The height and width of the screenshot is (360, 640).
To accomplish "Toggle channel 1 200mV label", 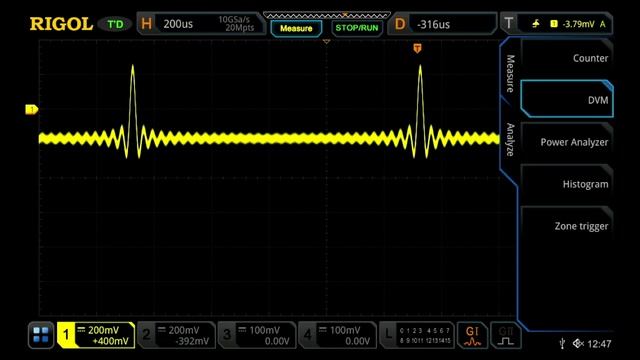I will pyautogui.click(x=96, y=335).
